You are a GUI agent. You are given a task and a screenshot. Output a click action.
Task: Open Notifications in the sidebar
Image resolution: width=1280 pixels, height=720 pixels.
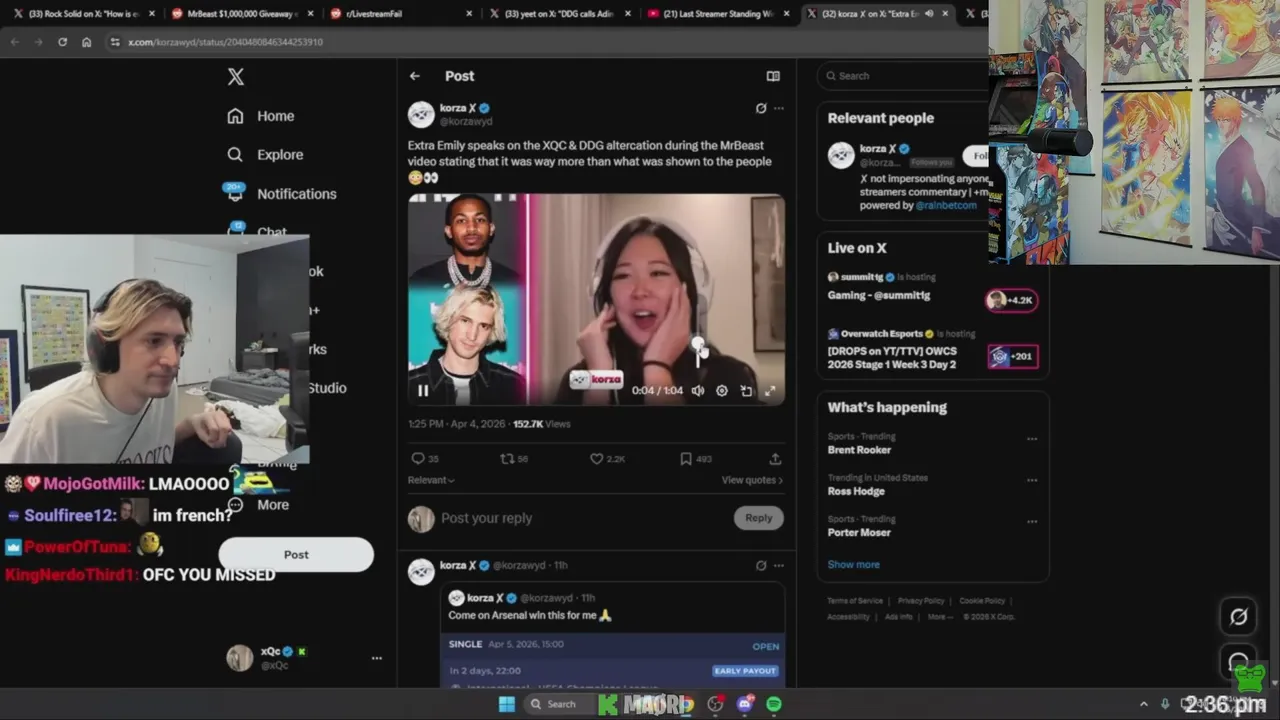point(281,193)
